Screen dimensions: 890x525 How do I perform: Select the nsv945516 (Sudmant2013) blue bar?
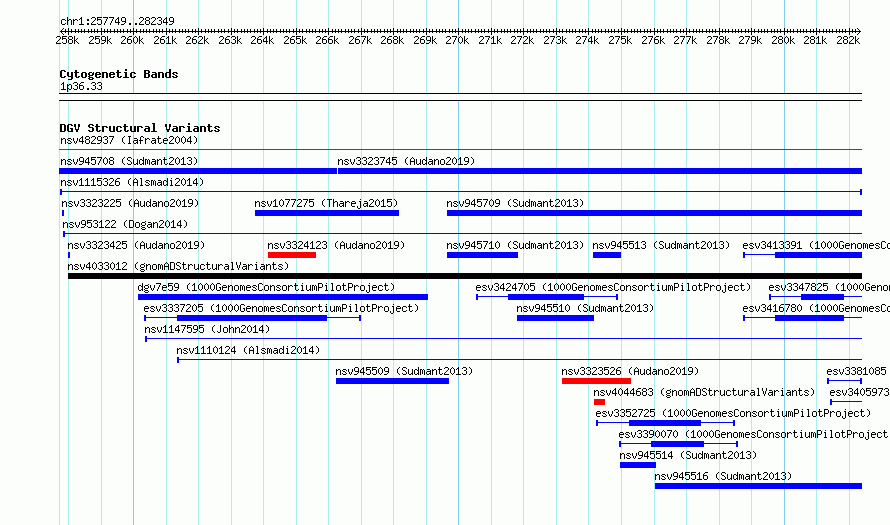point(758,486)
